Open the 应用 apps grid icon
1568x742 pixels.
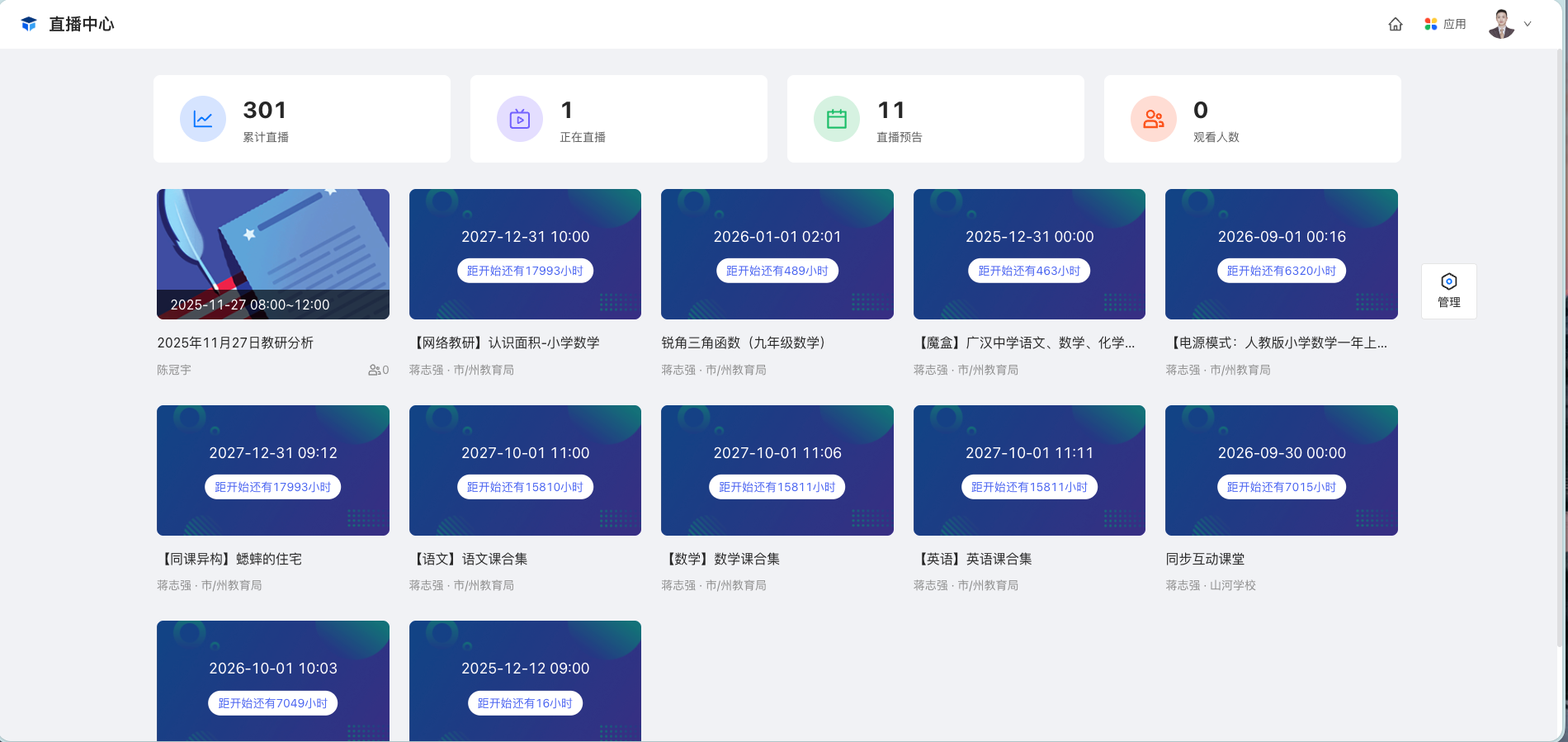click(x=1431, y=25)
